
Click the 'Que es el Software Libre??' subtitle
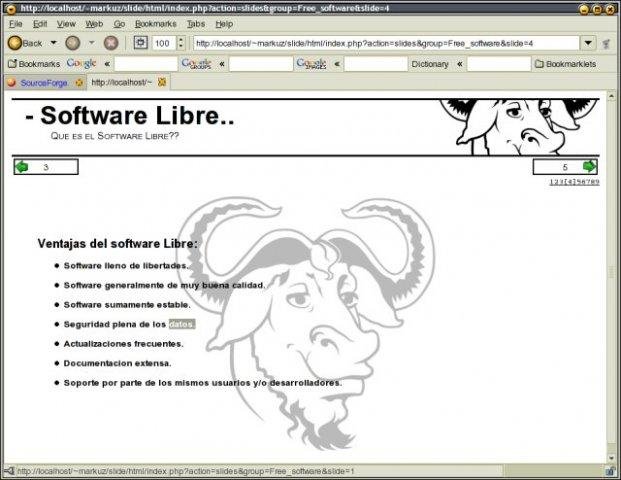[x=115, y=136]
